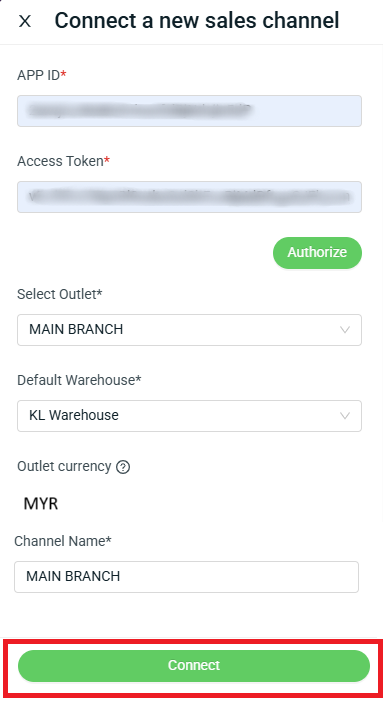Click the Connect a new sales channel heading
This screenshot has width=385, height=715.
[197, 21]
